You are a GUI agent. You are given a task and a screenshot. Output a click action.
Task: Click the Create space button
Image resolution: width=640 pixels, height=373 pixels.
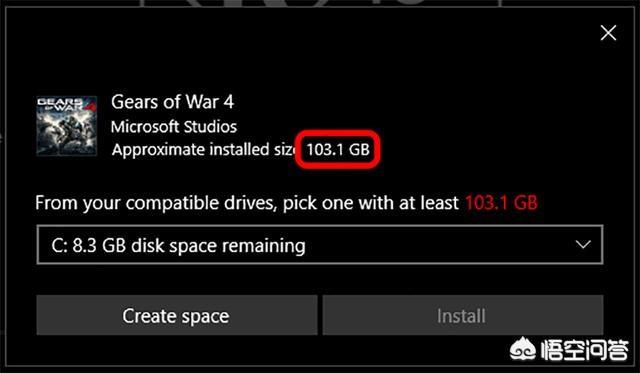tap(177, 315)
